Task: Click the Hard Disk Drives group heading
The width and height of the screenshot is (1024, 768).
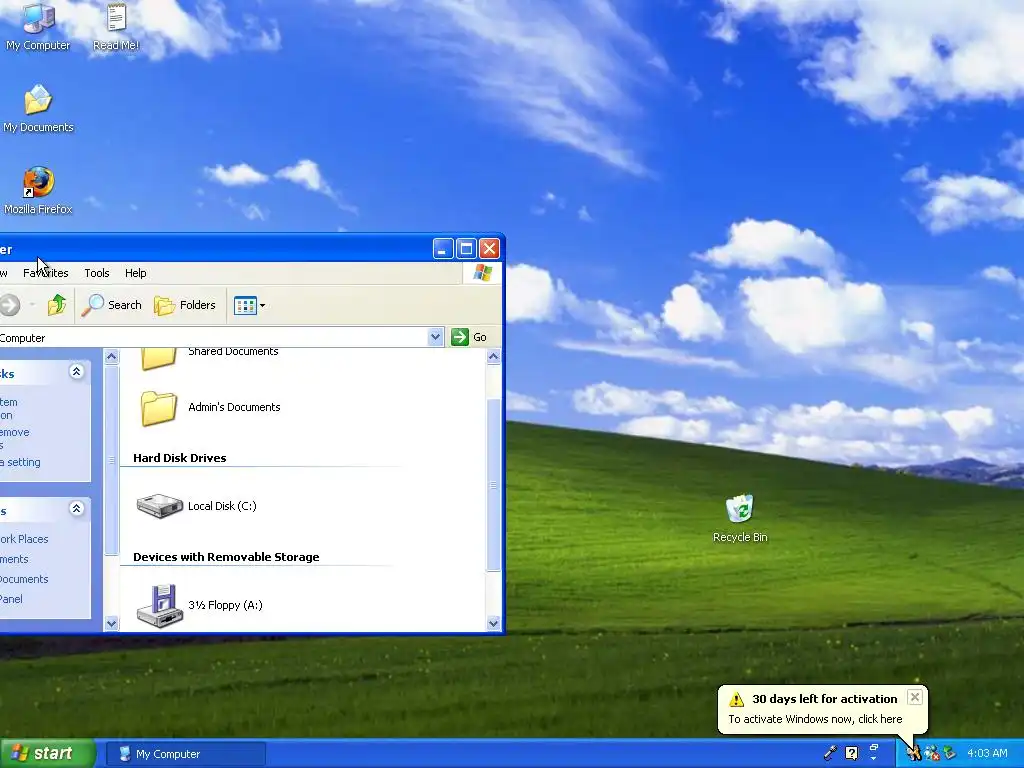Action: pos(180,458)
